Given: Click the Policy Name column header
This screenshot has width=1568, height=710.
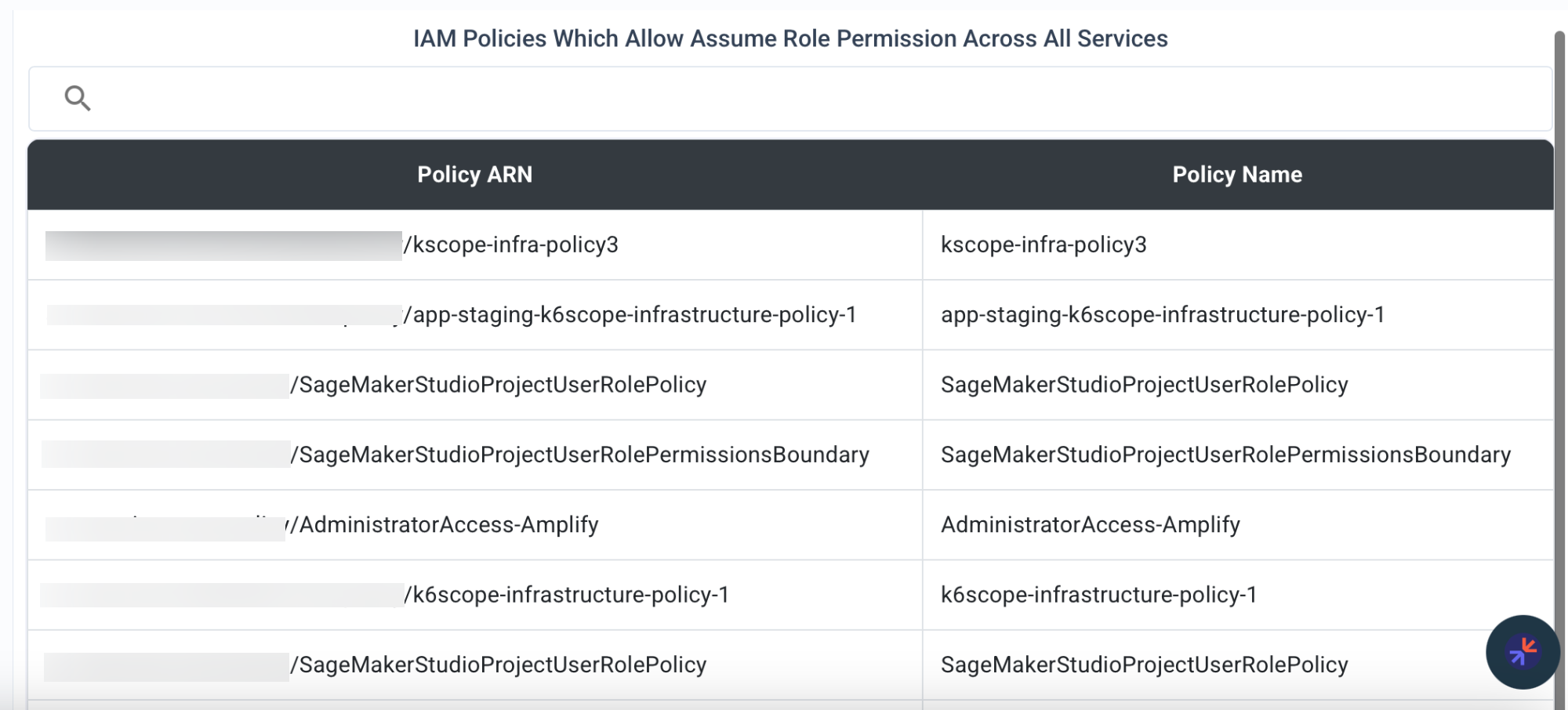Looking at the screenshot, I should coord(1238,175).
